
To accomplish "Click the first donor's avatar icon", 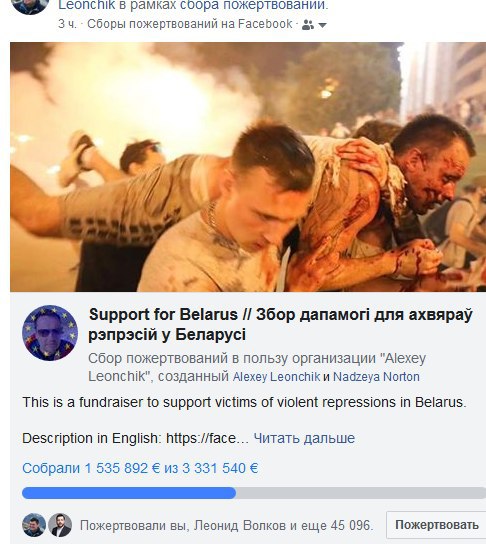I will point(34,525).
